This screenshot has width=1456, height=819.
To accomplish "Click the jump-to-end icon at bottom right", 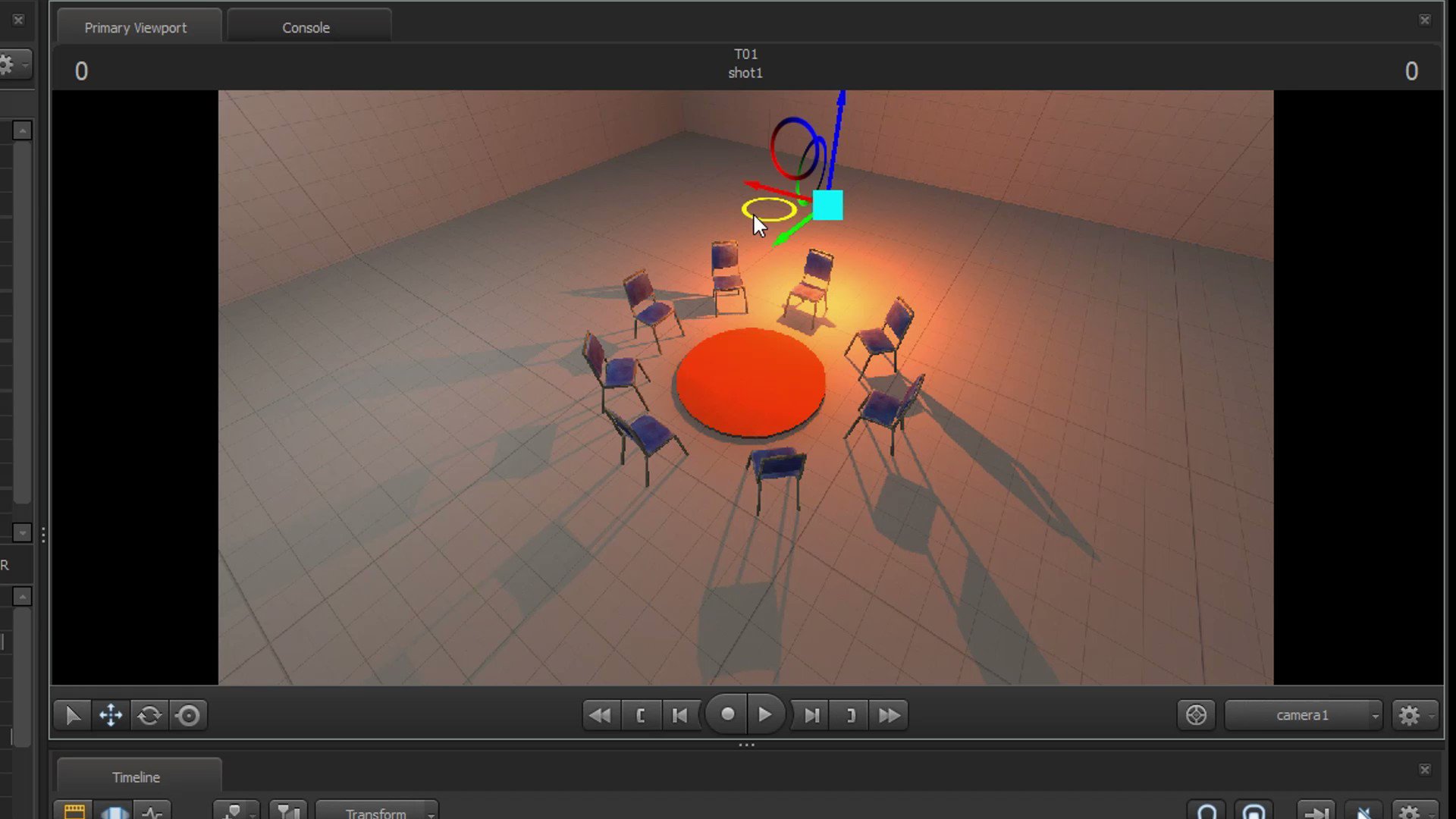I will tap(1315, 815).
